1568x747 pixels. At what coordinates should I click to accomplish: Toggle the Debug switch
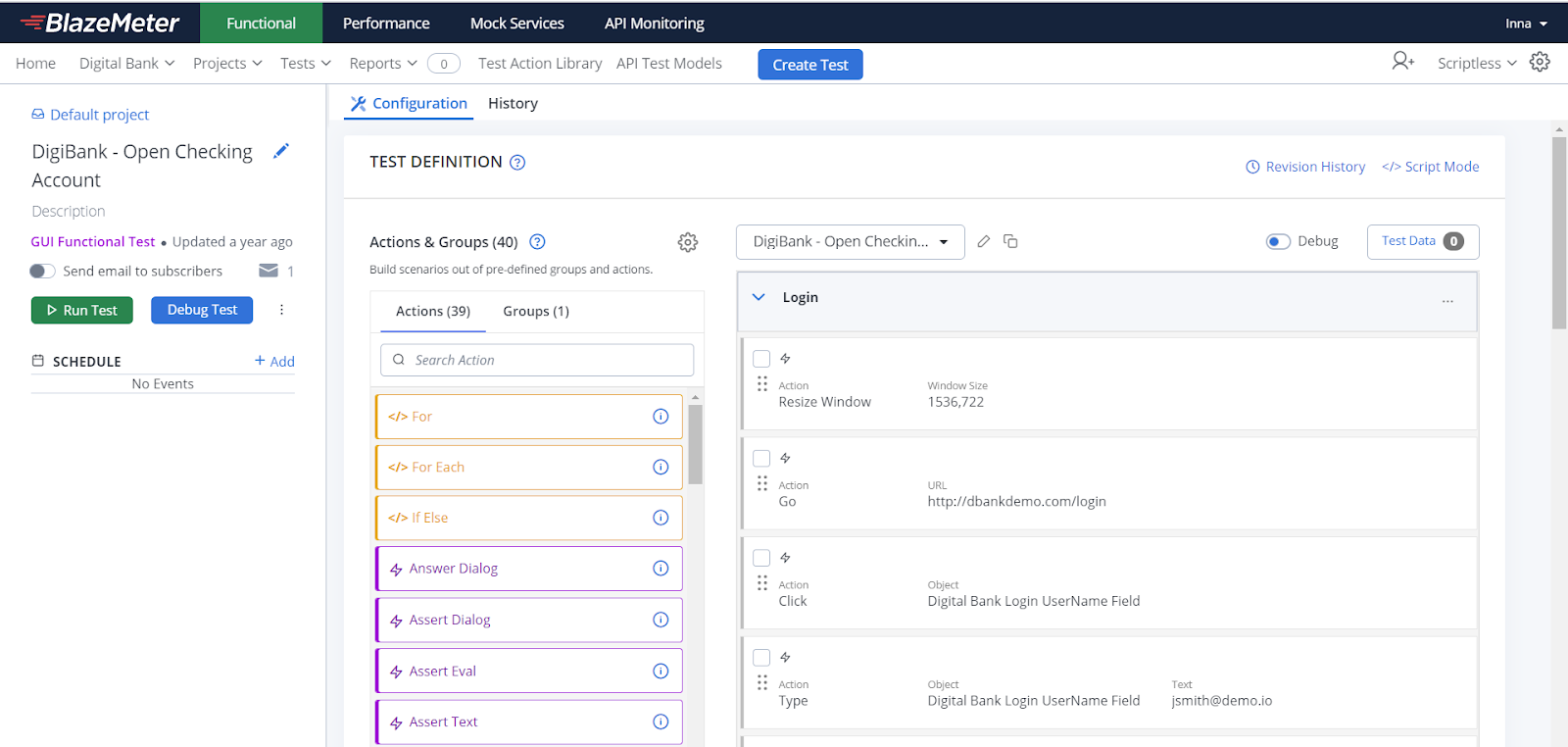1278,241
